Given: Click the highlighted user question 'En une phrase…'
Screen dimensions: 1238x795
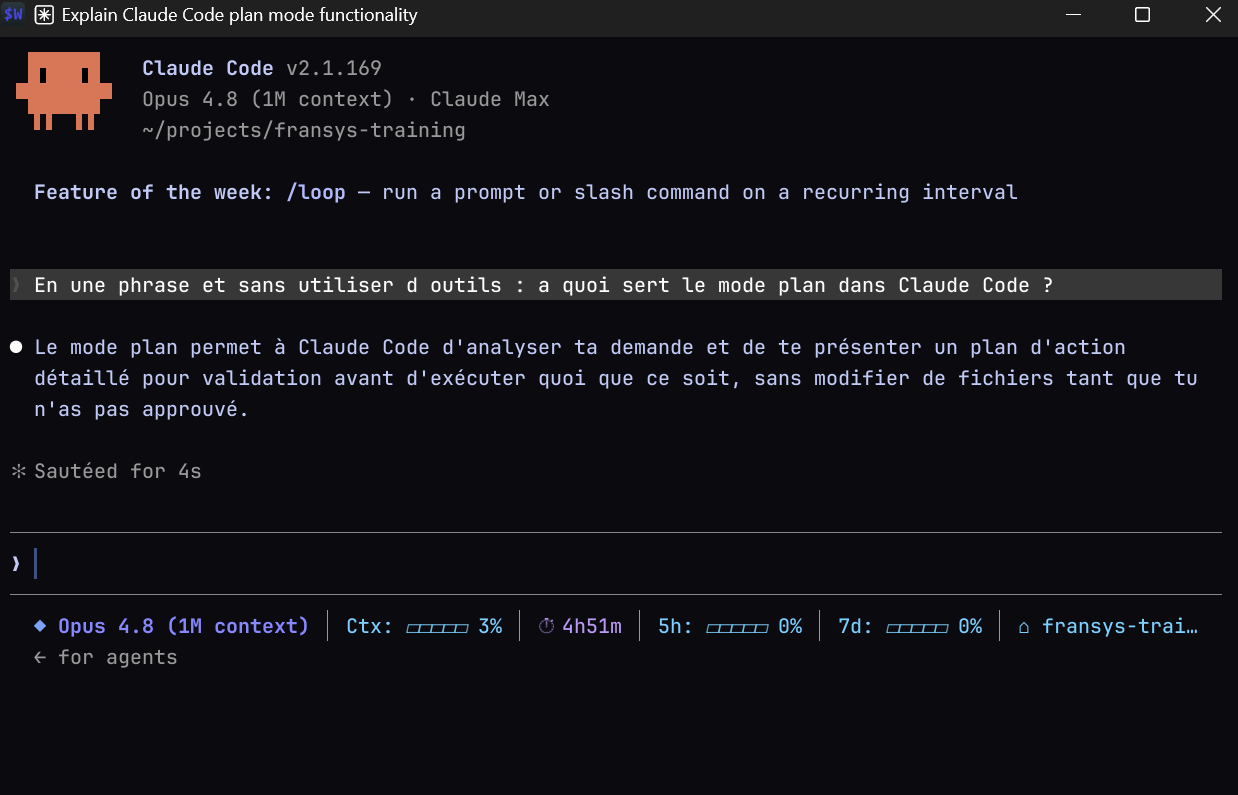Looking at the screenshot, I should (616, 285).
